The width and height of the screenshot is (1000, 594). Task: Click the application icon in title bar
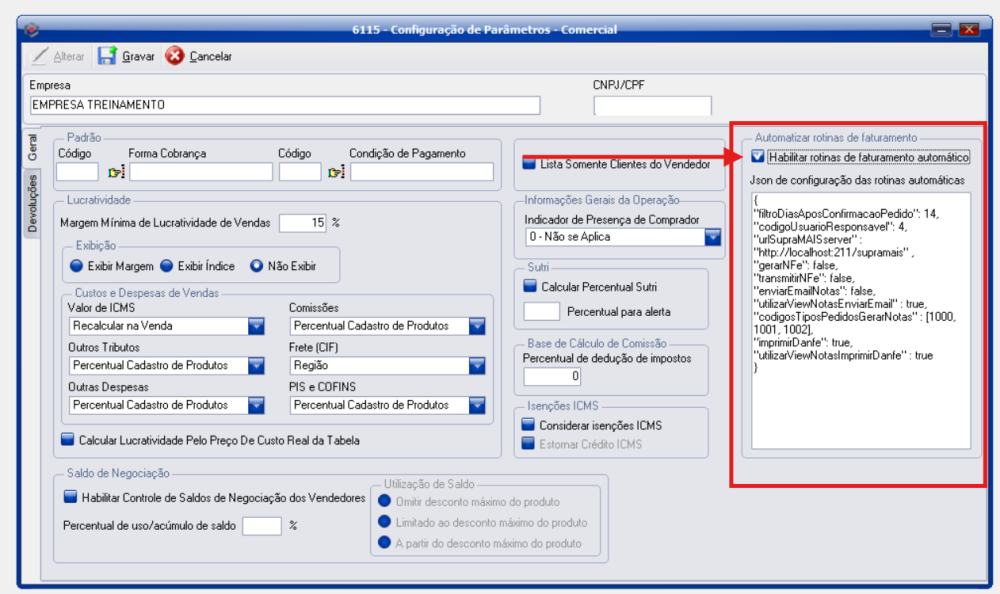tap(31, 29)
